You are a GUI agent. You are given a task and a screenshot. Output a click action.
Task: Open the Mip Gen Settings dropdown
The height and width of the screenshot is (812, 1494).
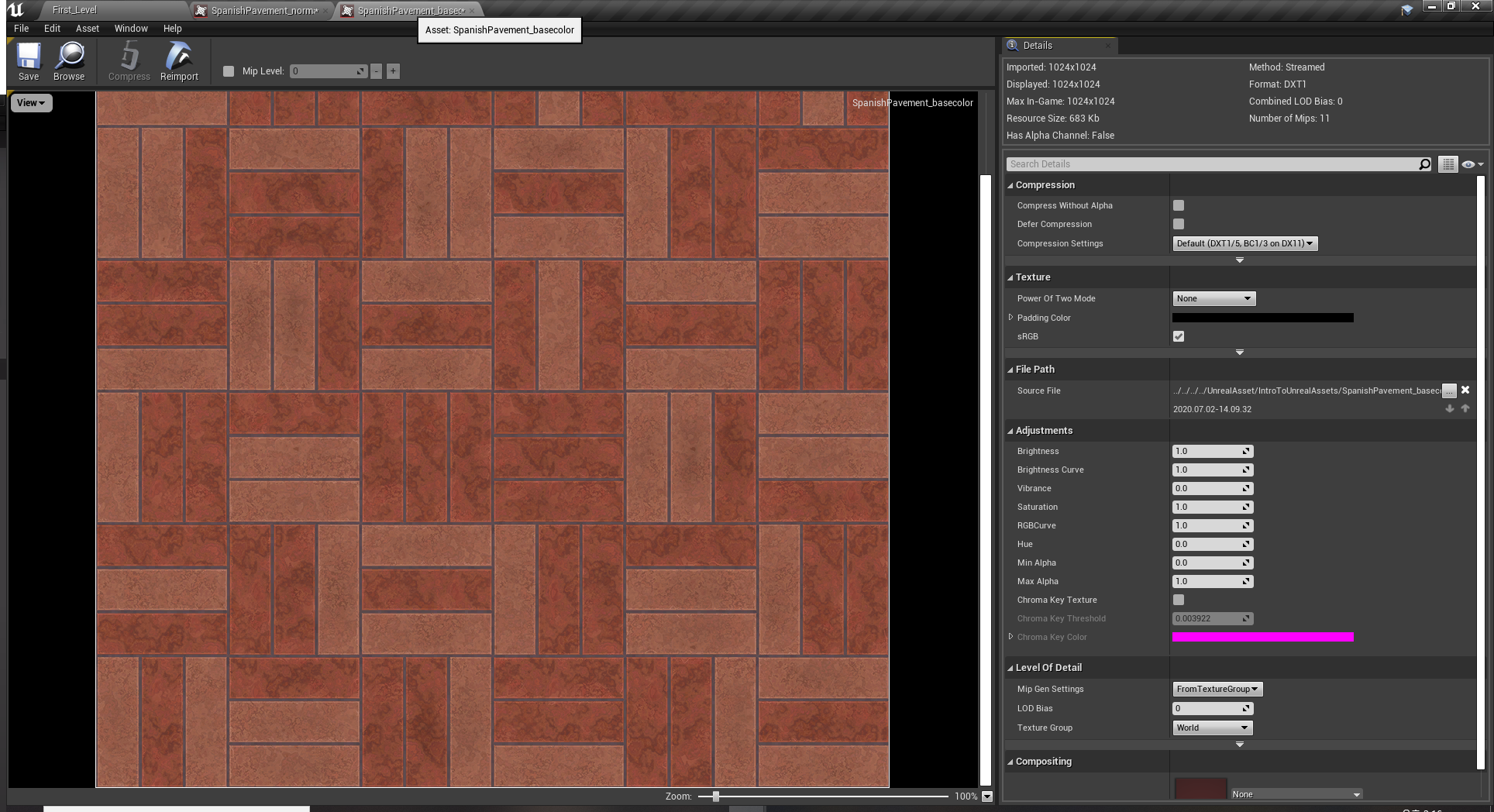[1217, 689]
